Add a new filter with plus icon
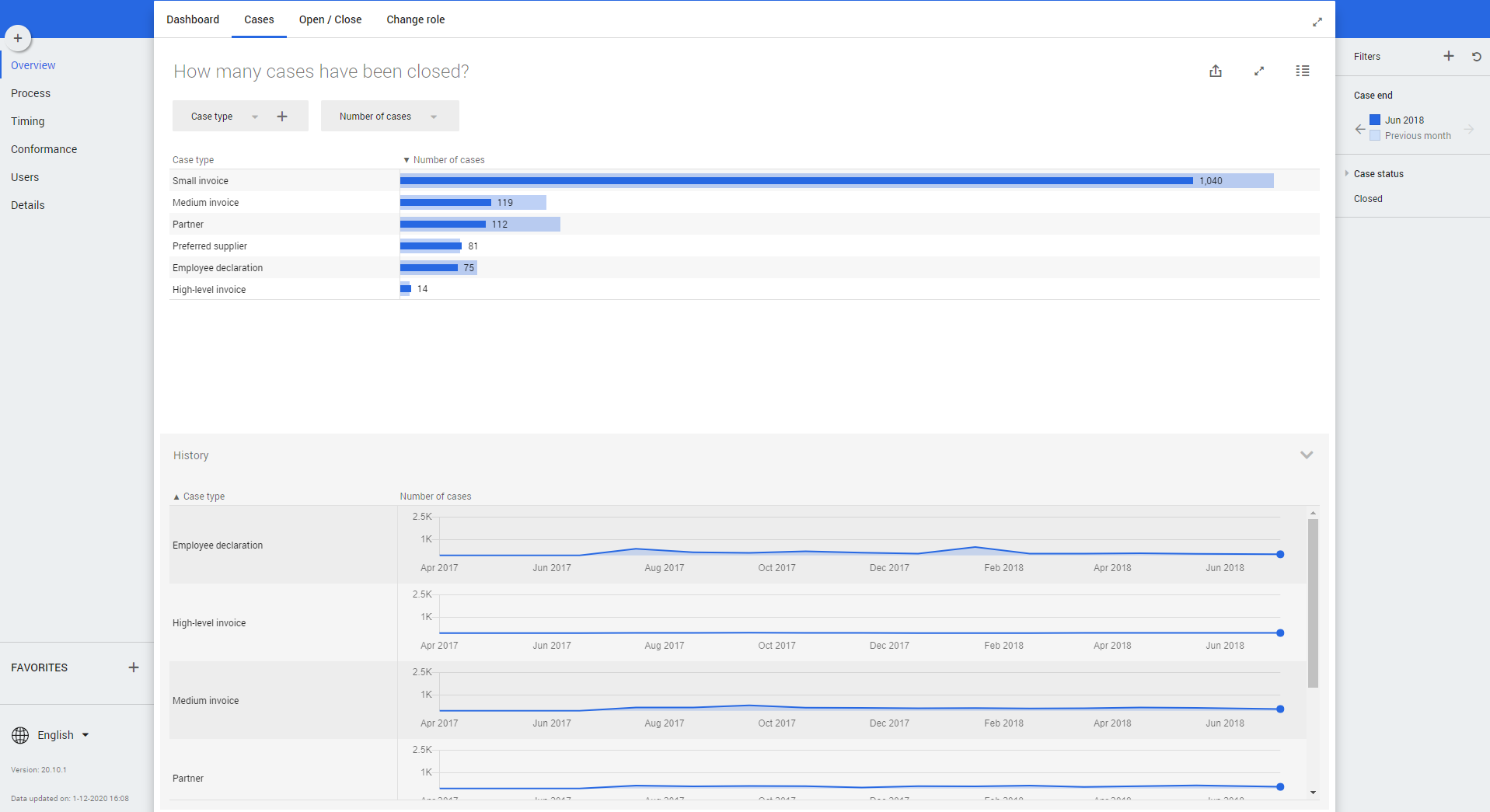Screen dimensions: 1490x812 1449,56
